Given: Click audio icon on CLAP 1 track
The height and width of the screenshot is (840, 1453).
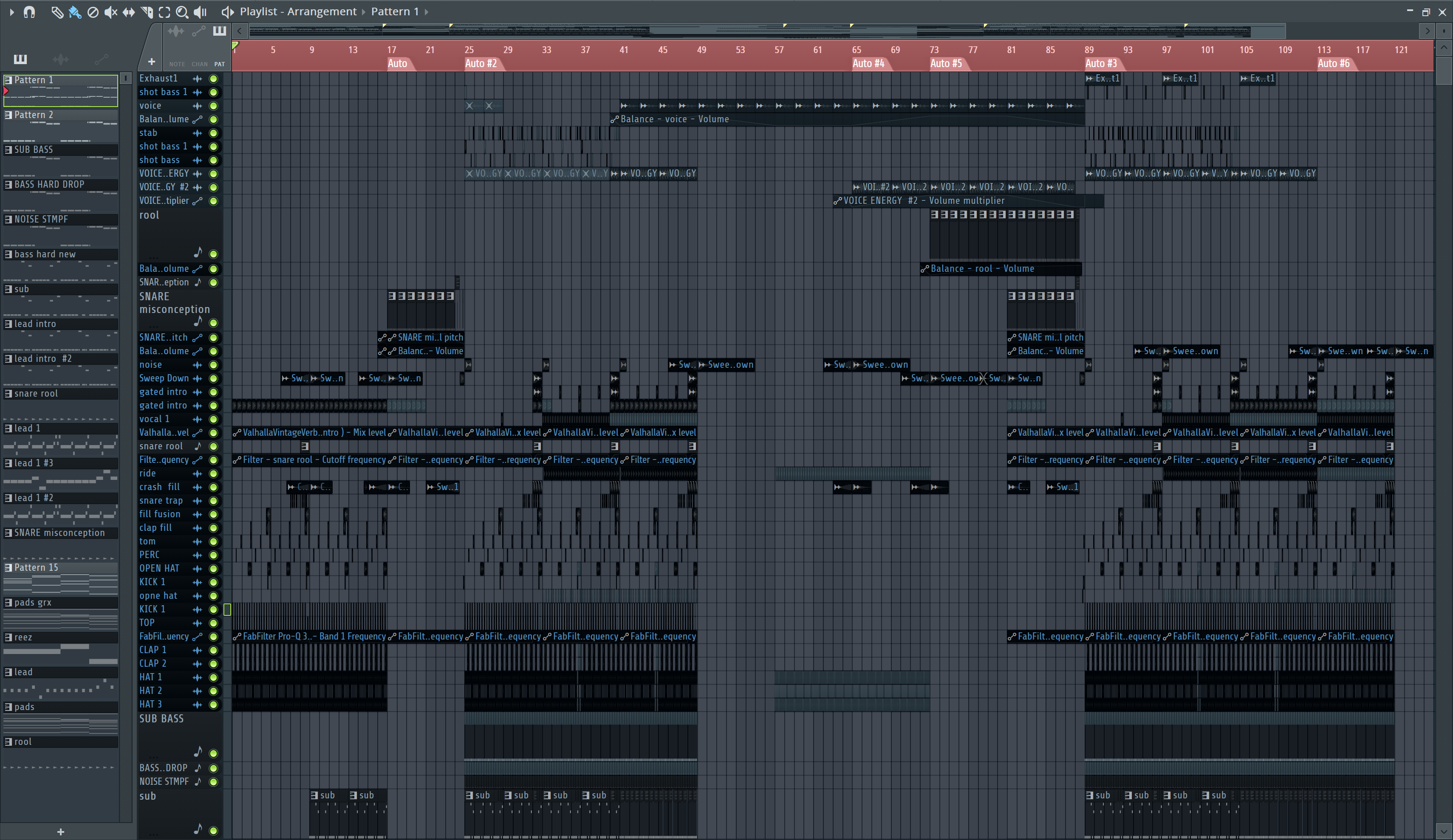Looking at the screenshot, I should point(197,650).
